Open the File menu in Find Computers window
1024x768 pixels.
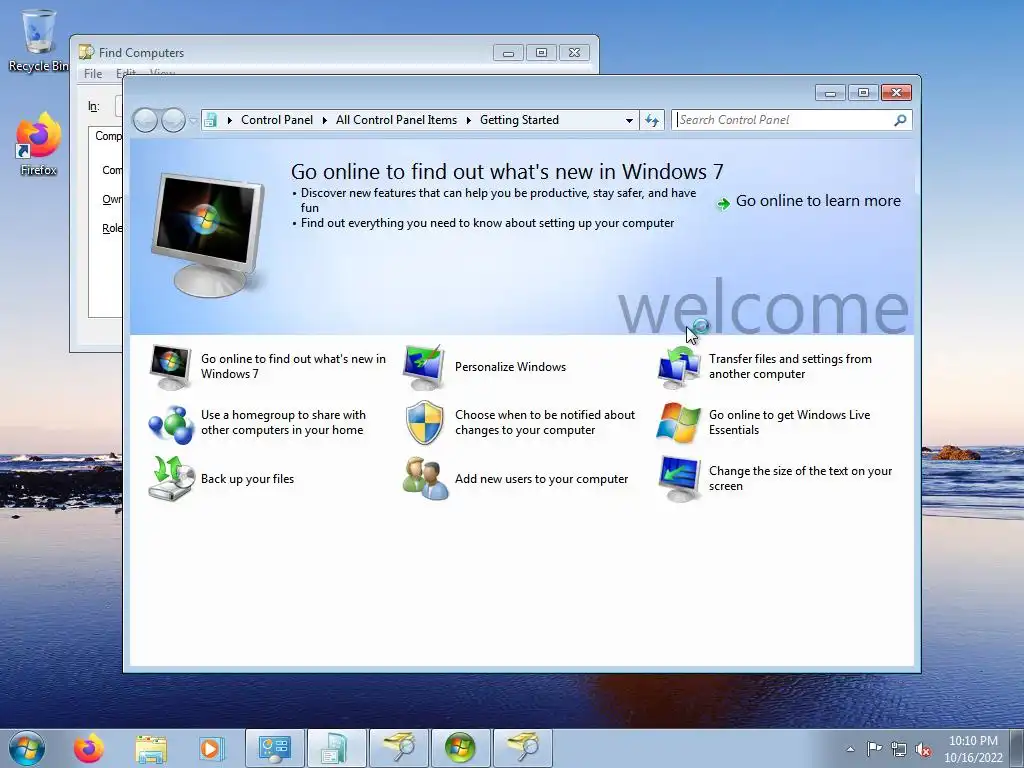[93, 74]
